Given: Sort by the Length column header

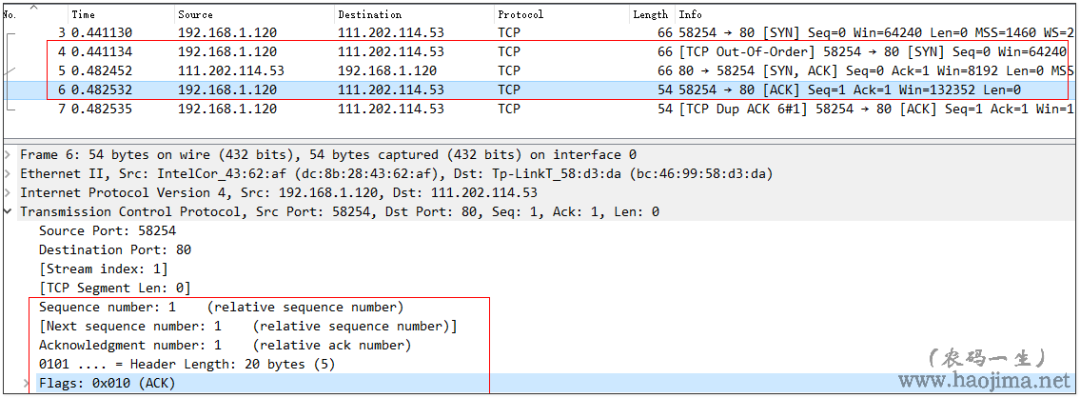Looking at the screenshot, I should pos(652,14).
